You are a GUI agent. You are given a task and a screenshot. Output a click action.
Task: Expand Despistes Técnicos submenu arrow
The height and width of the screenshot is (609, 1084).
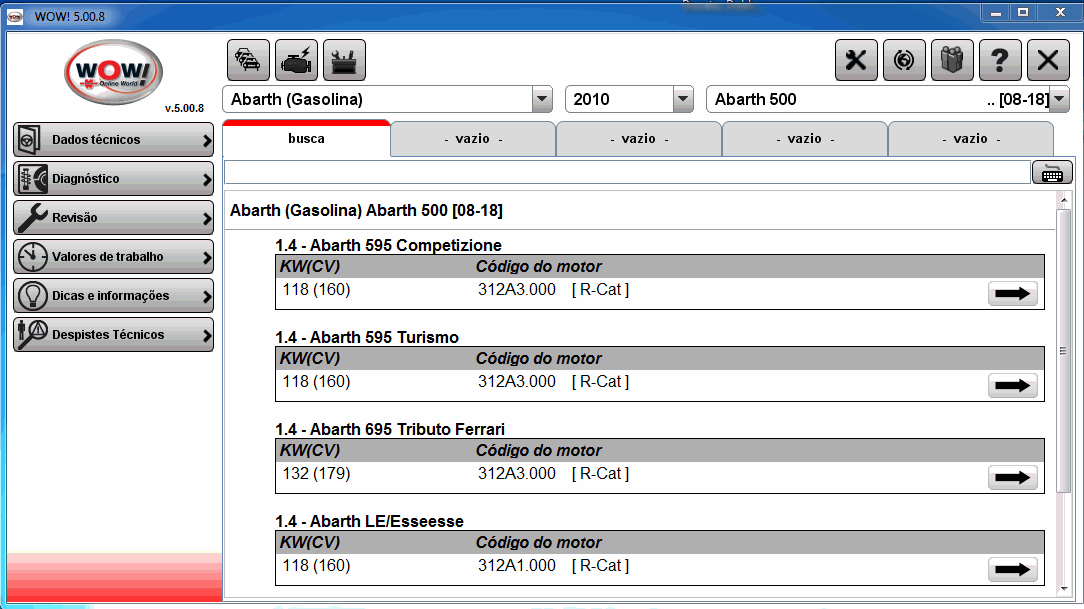206,335
